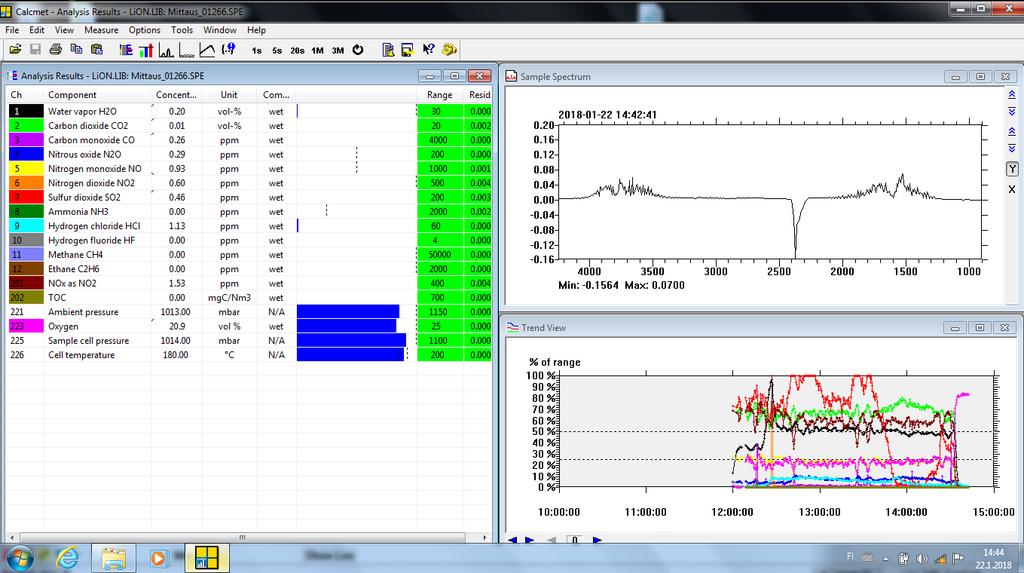Viewport: 1024px width, 573px height.
Task: Click the yellow telephone toolbar icon
Action: (x=449, y=50)
